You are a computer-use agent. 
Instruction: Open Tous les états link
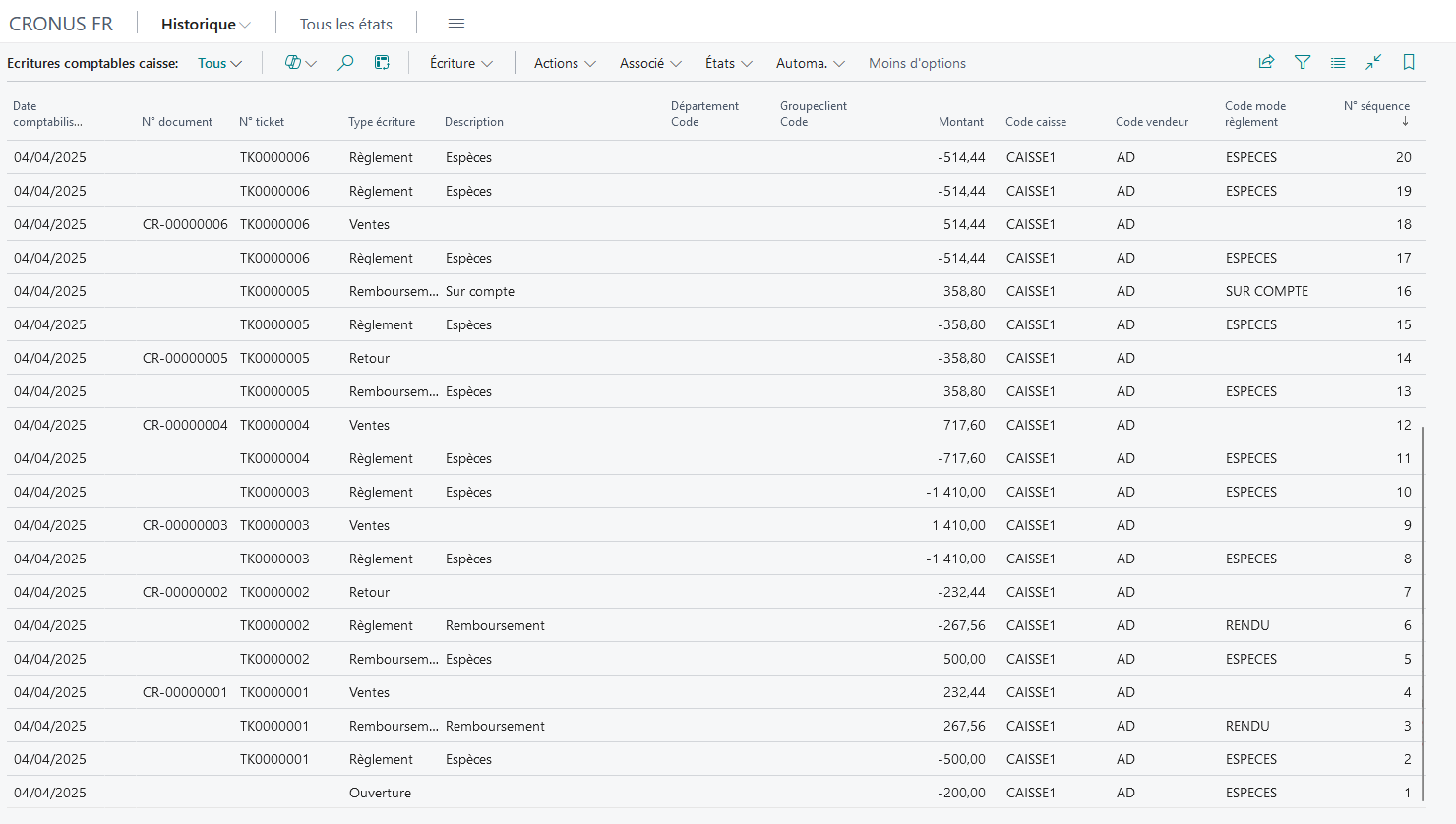point(346,24)
